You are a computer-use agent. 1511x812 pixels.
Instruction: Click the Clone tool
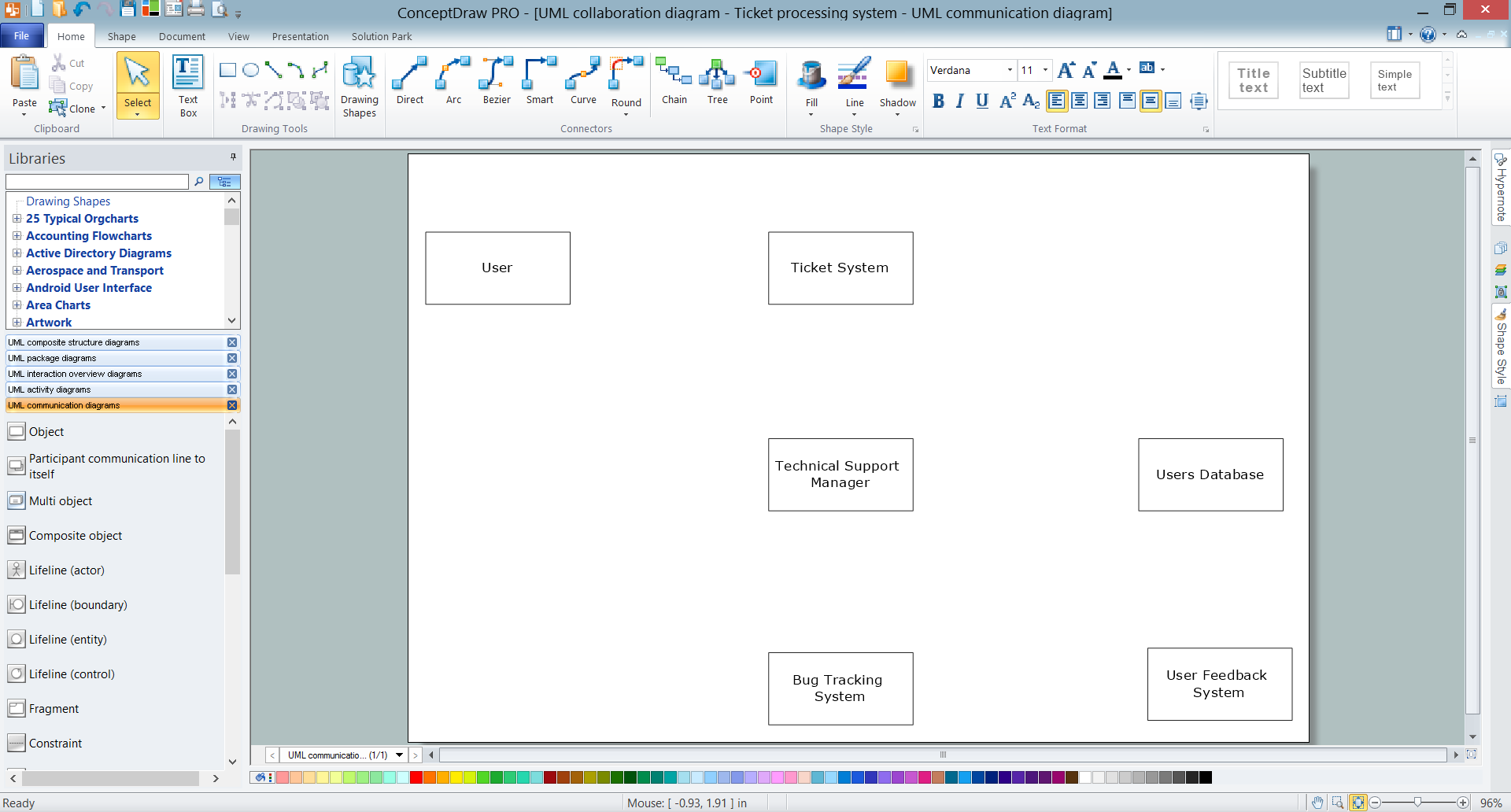[72, 109]
